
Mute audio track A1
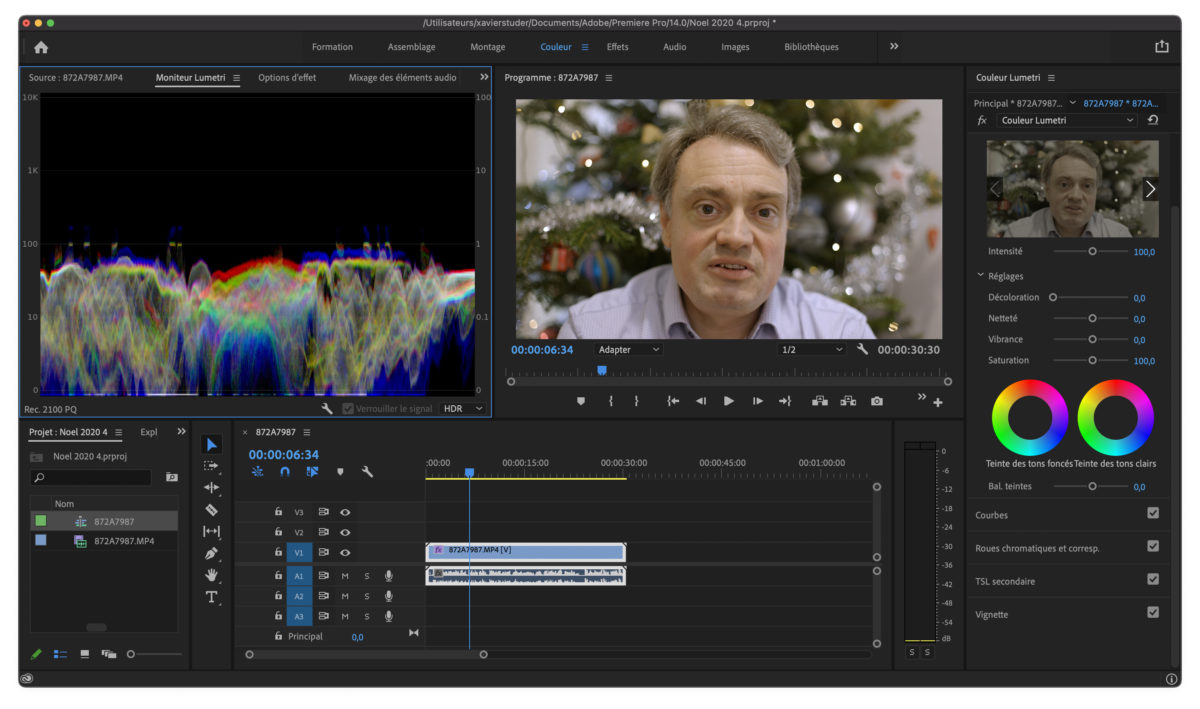pos(345,576)
